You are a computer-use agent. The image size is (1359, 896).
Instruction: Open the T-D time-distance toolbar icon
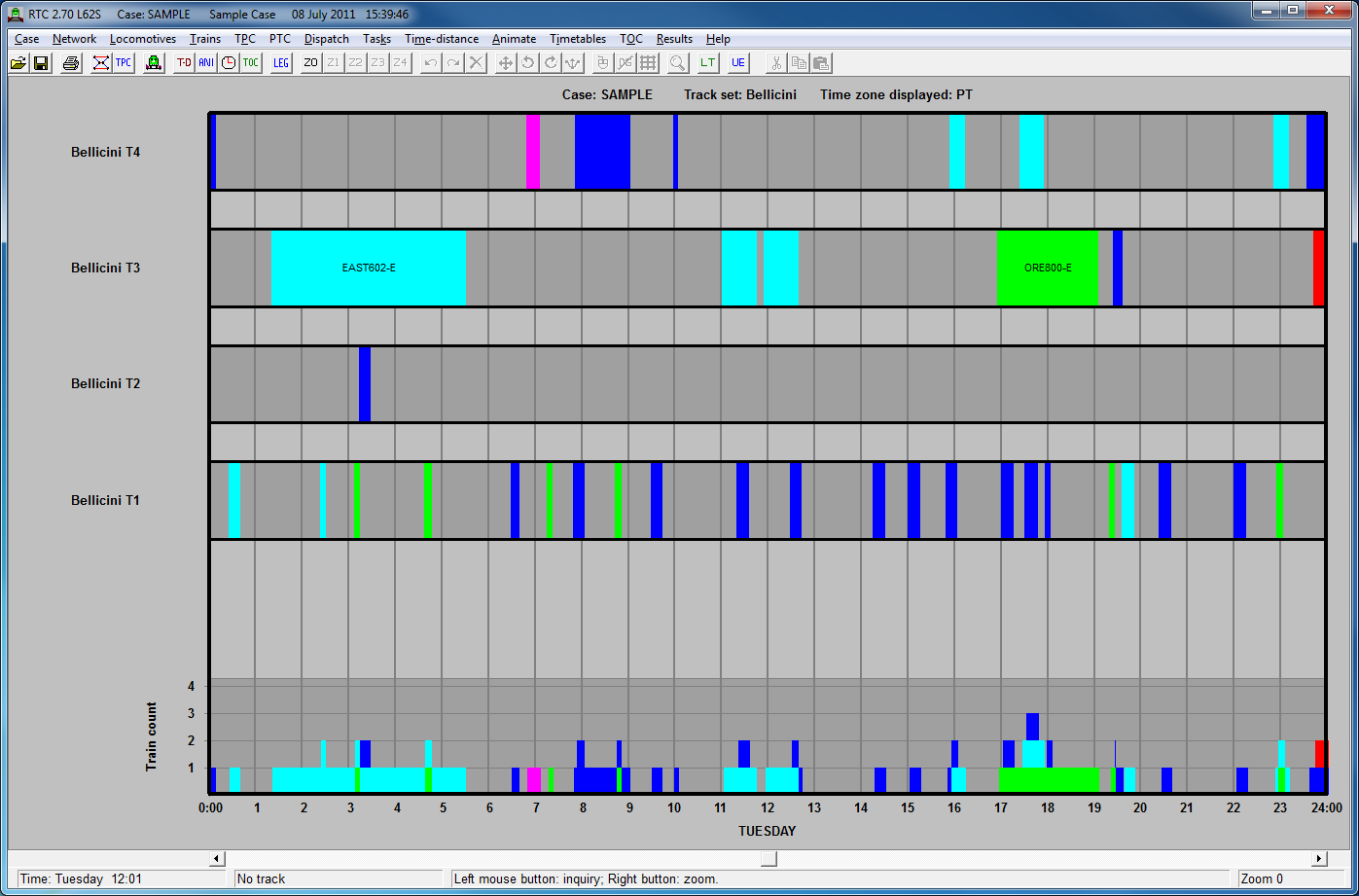point(184,63)
